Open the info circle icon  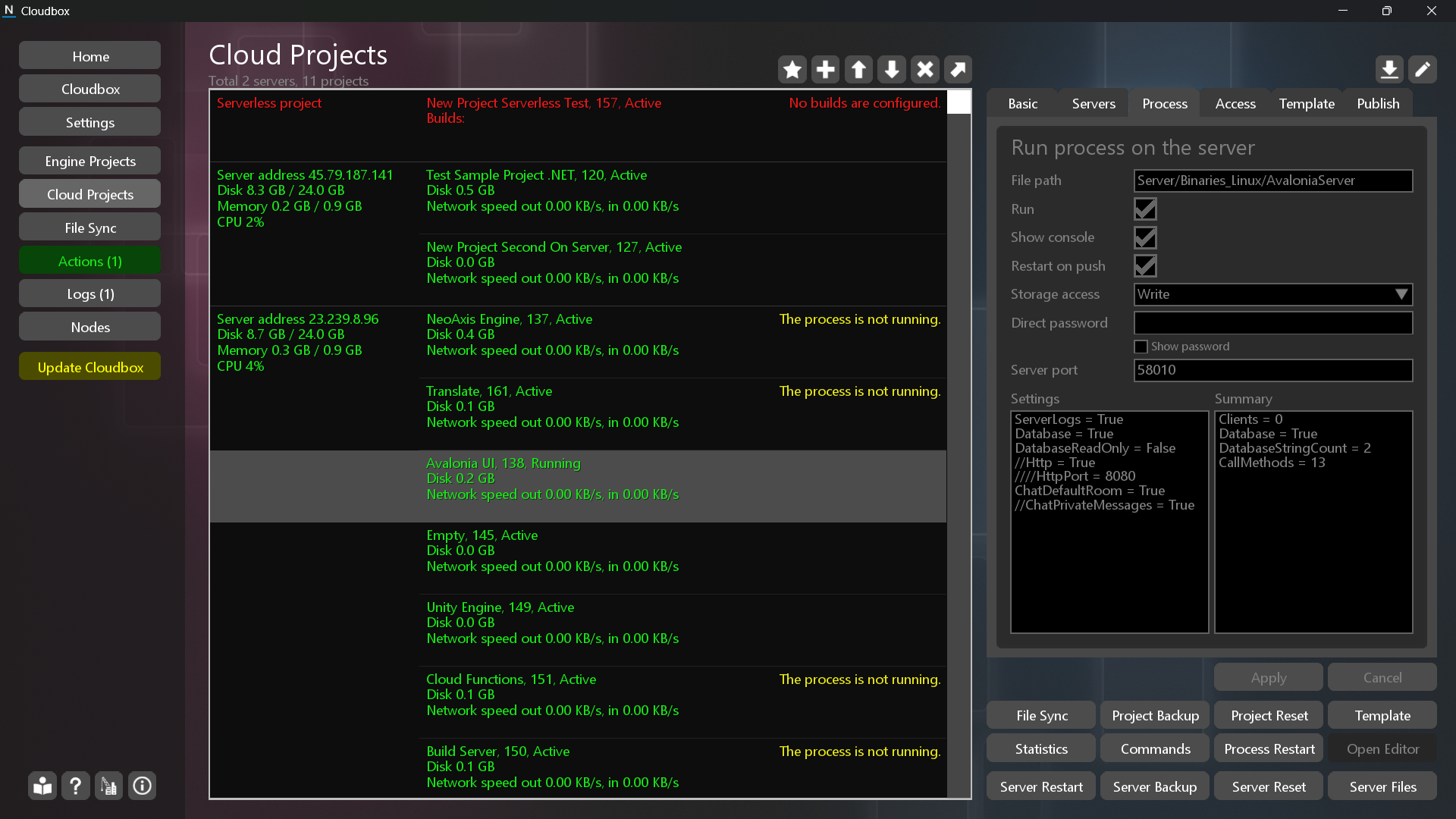coord(143,786)
